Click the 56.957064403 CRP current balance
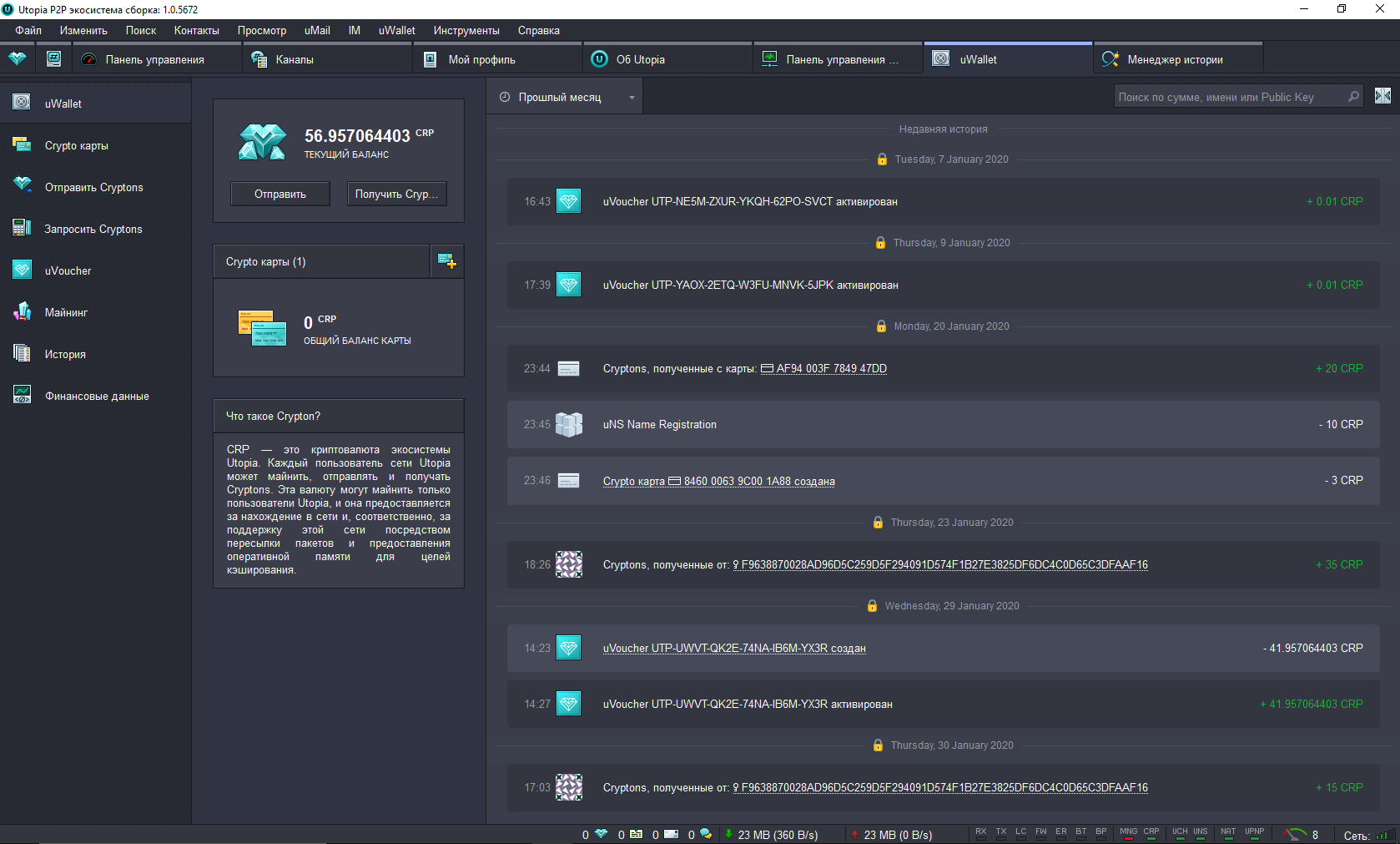Viewport: 1400px width, 844px height. (369, 135)
